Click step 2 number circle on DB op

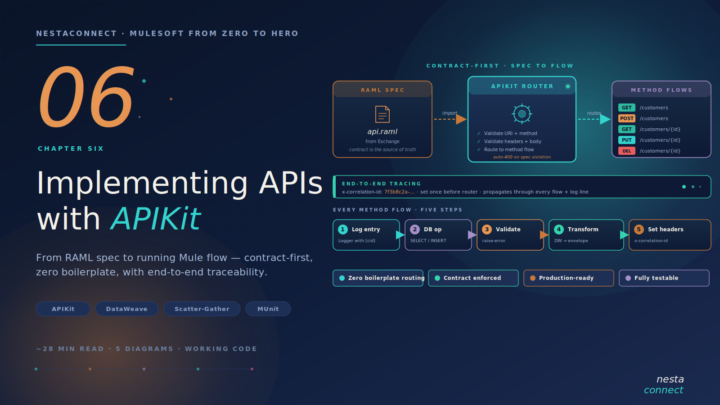pos(415,229)
